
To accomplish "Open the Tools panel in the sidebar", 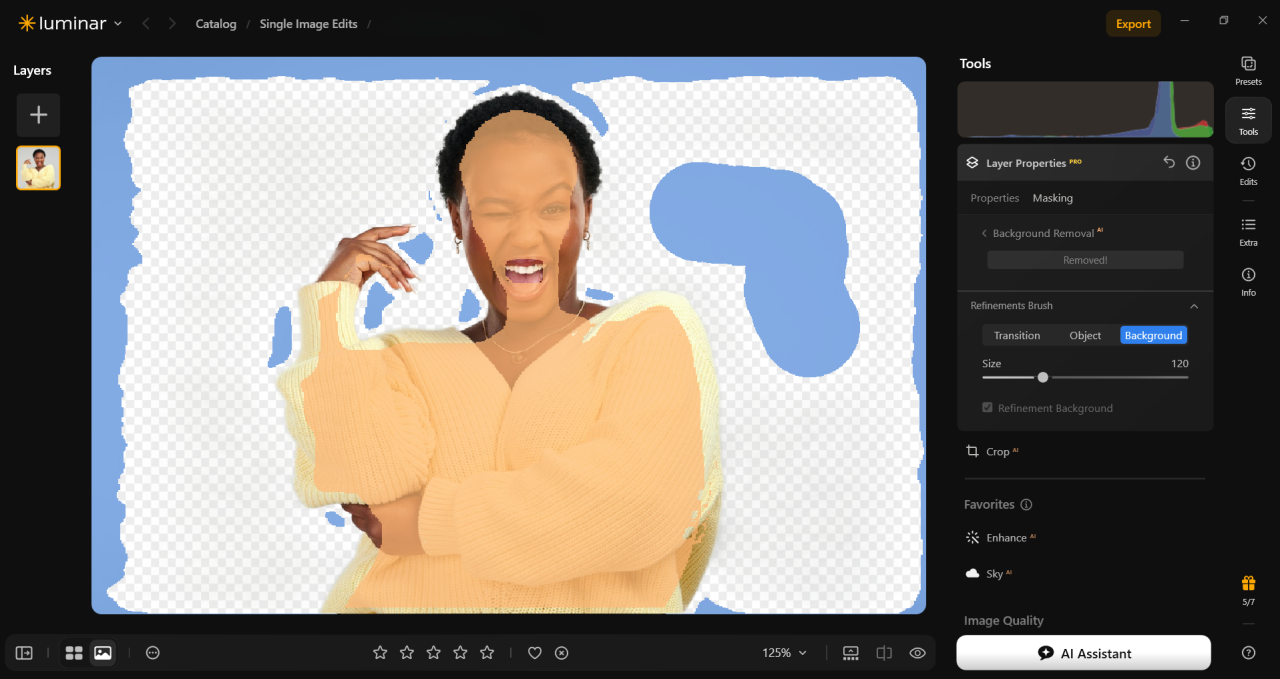I will 1248,120.
